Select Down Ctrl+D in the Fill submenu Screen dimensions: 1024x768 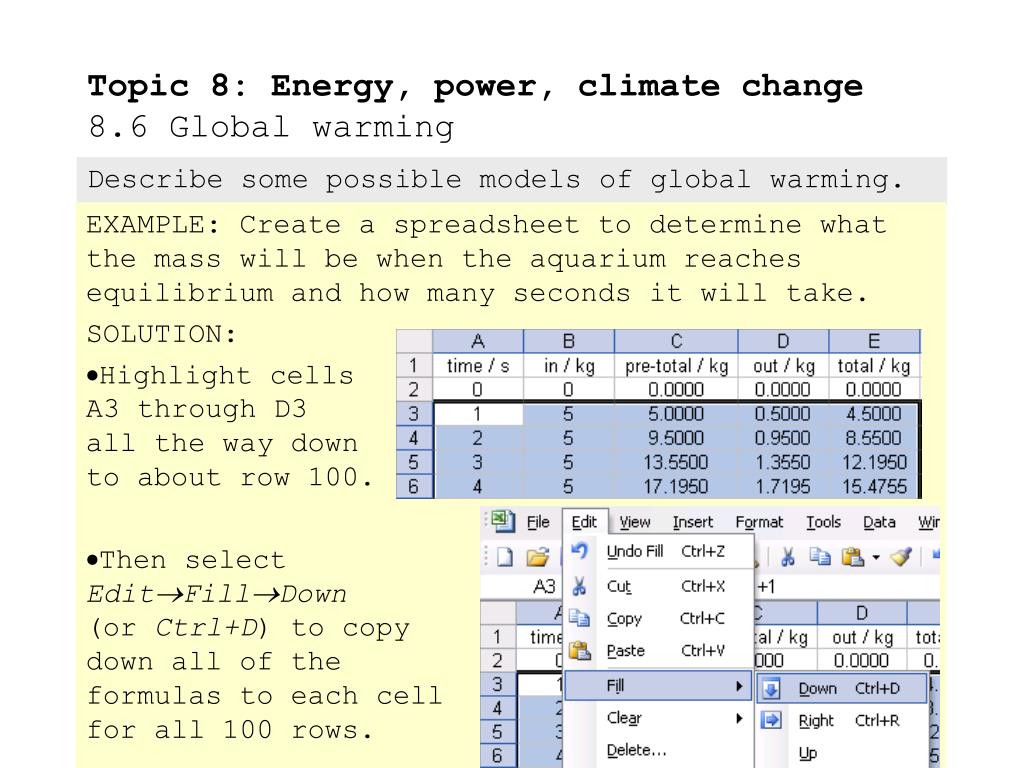coord(842,689)
